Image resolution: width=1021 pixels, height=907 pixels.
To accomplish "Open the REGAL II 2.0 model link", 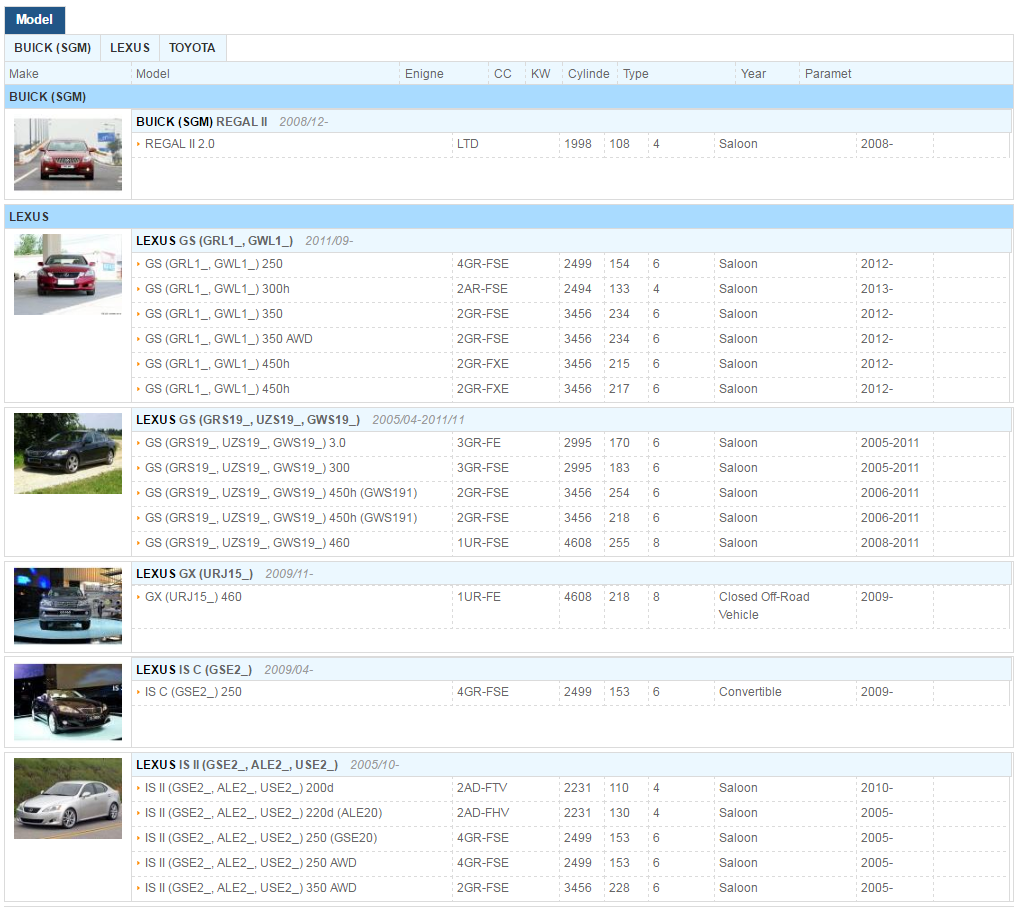I will pos(180,144).
